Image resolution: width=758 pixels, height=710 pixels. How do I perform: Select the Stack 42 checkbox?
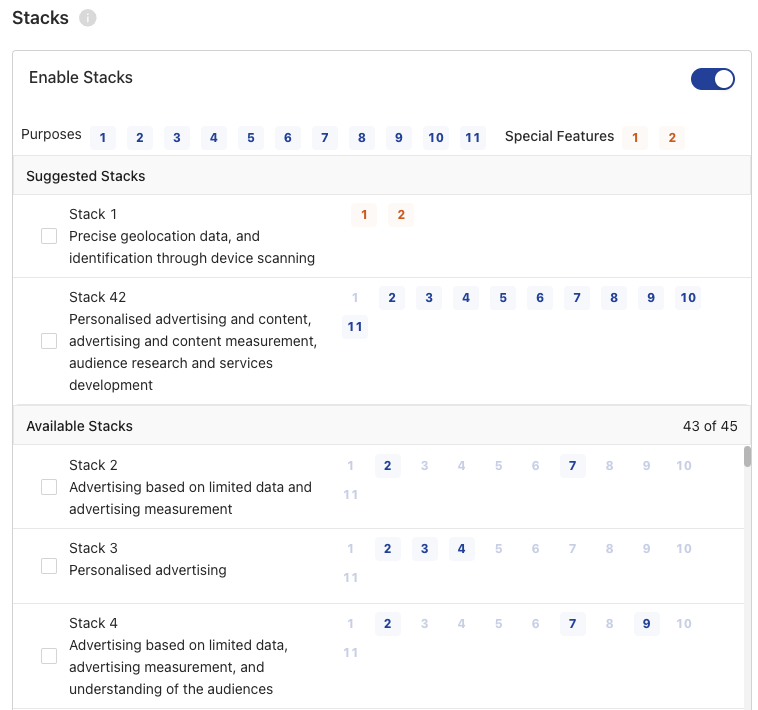click(x=49, y=341)
